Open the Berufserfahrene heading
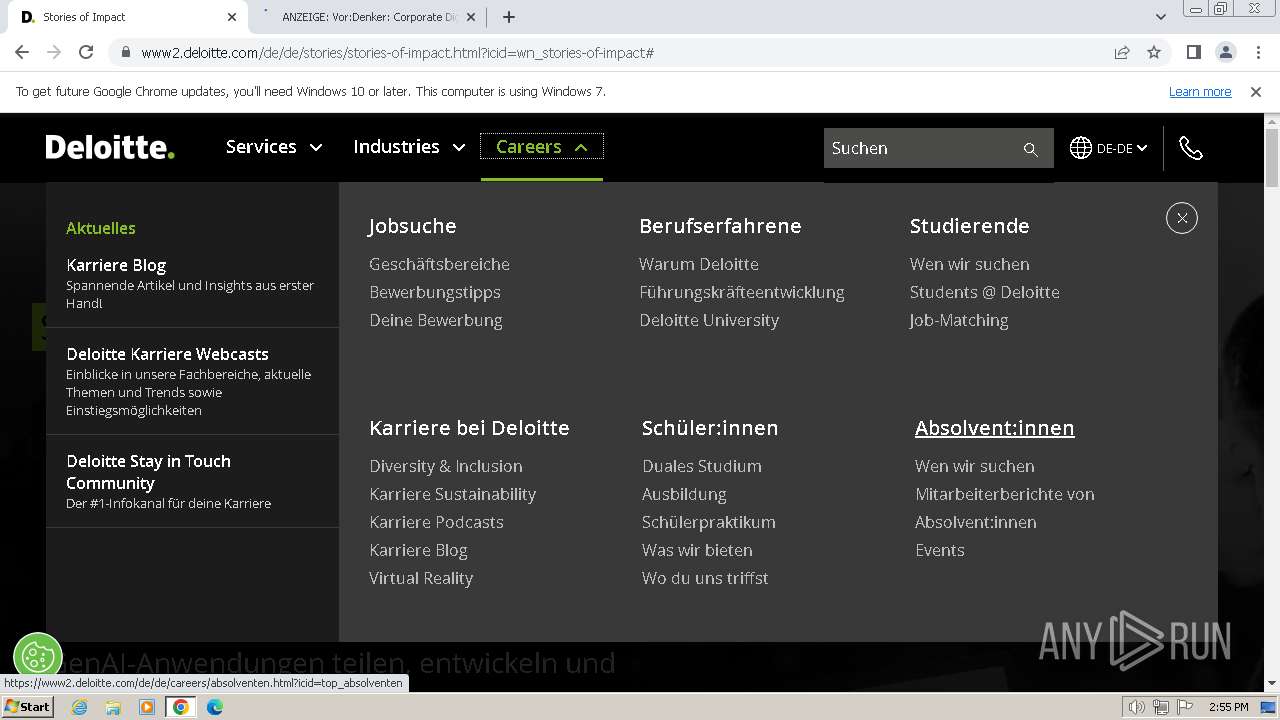The width and height of the screenshot is (1280, 720). pyautogui.click(x=720, y=226)
